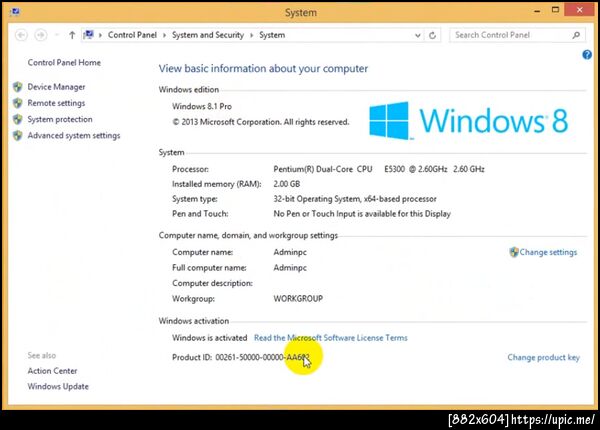Click the "WORKGROUP" value
The image size is (600, 430).
coord(298,299)
